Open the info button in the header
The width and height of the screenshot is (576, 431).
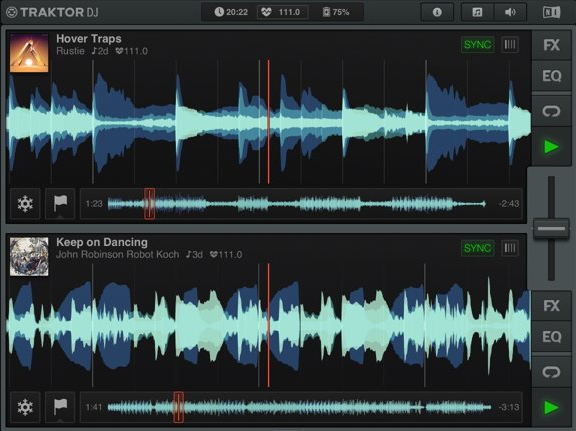(437, 12)
